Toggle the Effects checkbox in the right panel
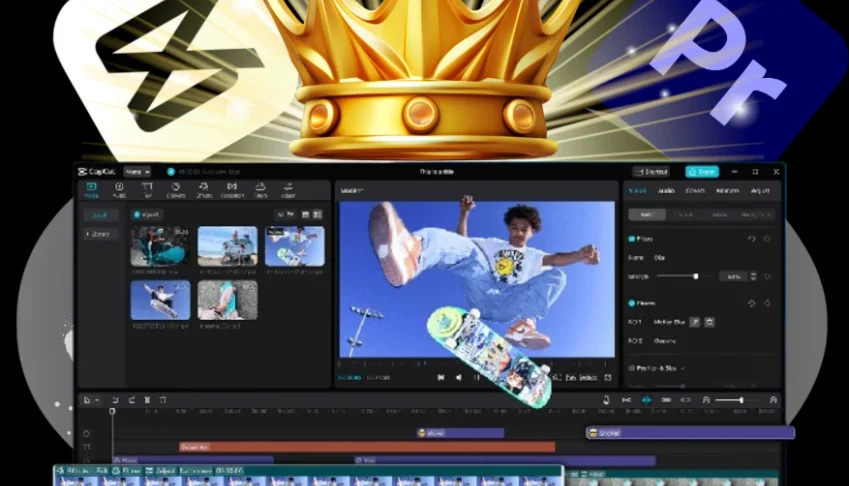This screenshot has height=486, width=849. pos(631,304)
